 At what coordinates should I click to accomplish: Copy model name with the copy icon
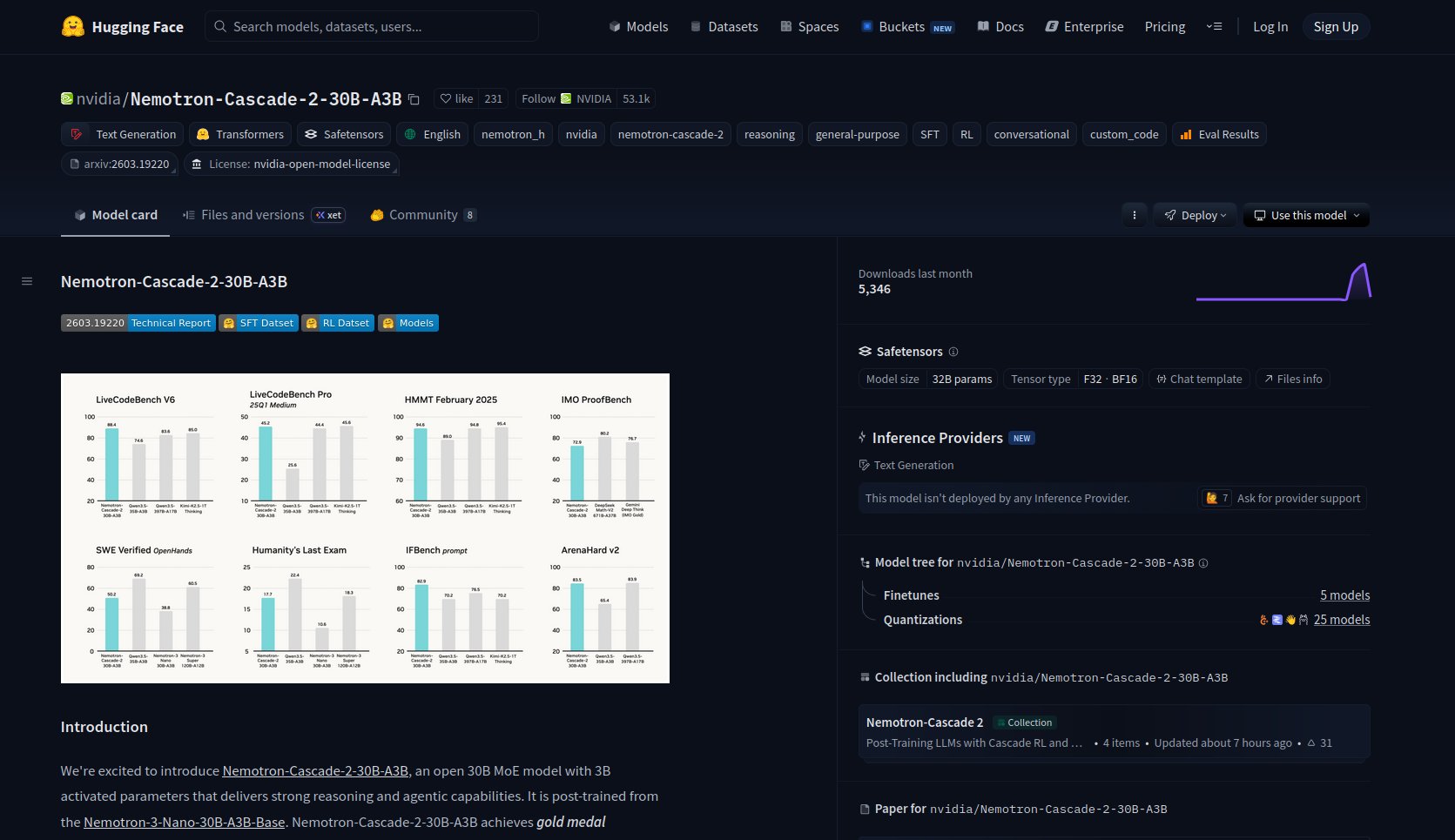point(414,99)
